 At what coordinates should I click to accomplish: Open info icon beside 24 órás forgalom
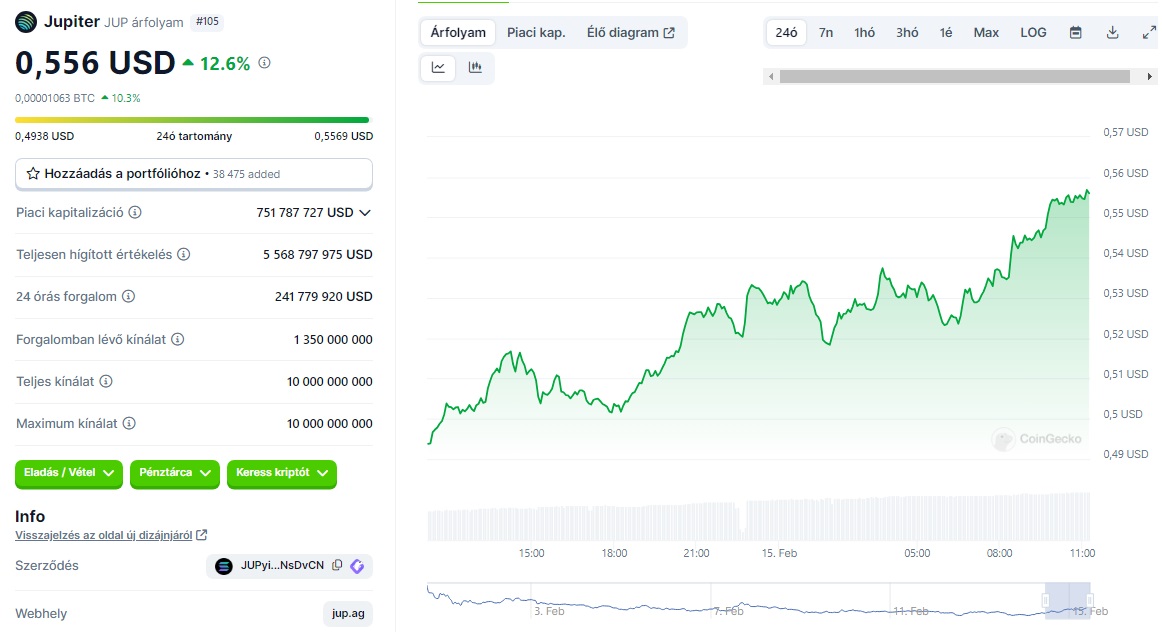coord(128,296)
